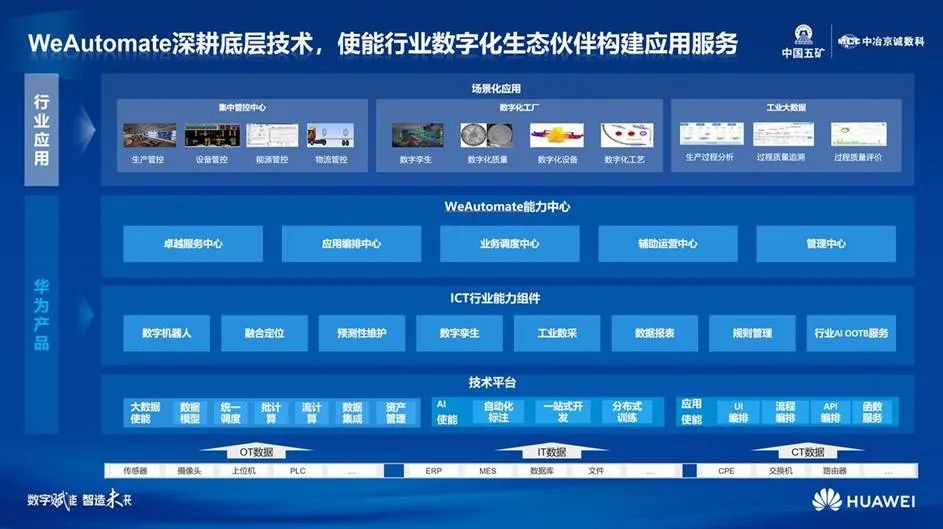943x529 pixels.
Task: Click the 分布式训练 item
Action: (627, 412)
